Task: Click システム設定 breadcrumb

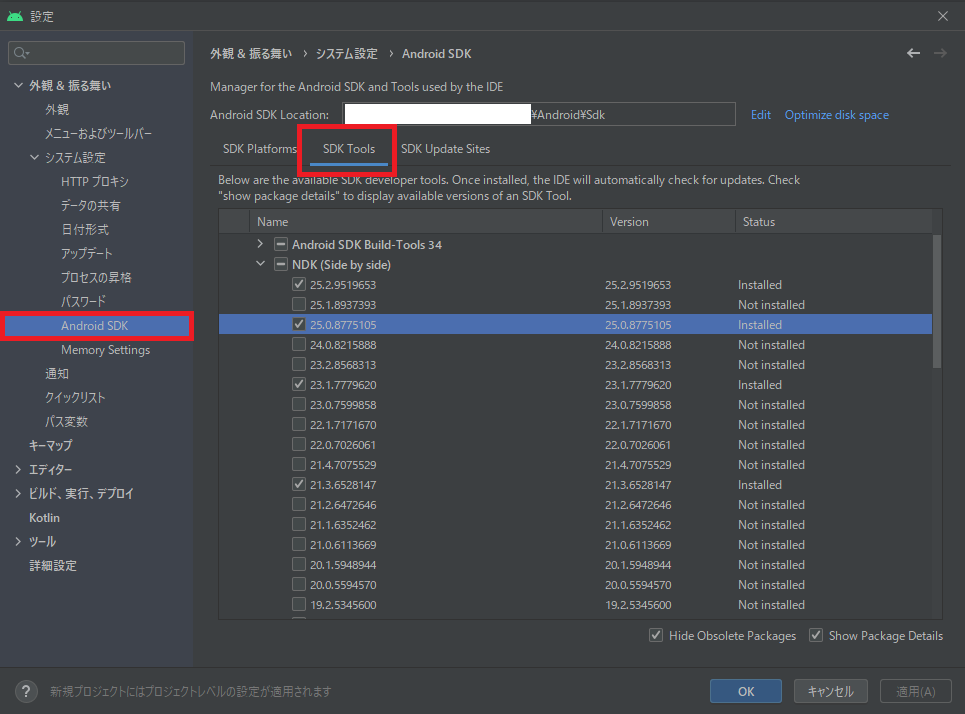Action: click(x=346, y=54)
